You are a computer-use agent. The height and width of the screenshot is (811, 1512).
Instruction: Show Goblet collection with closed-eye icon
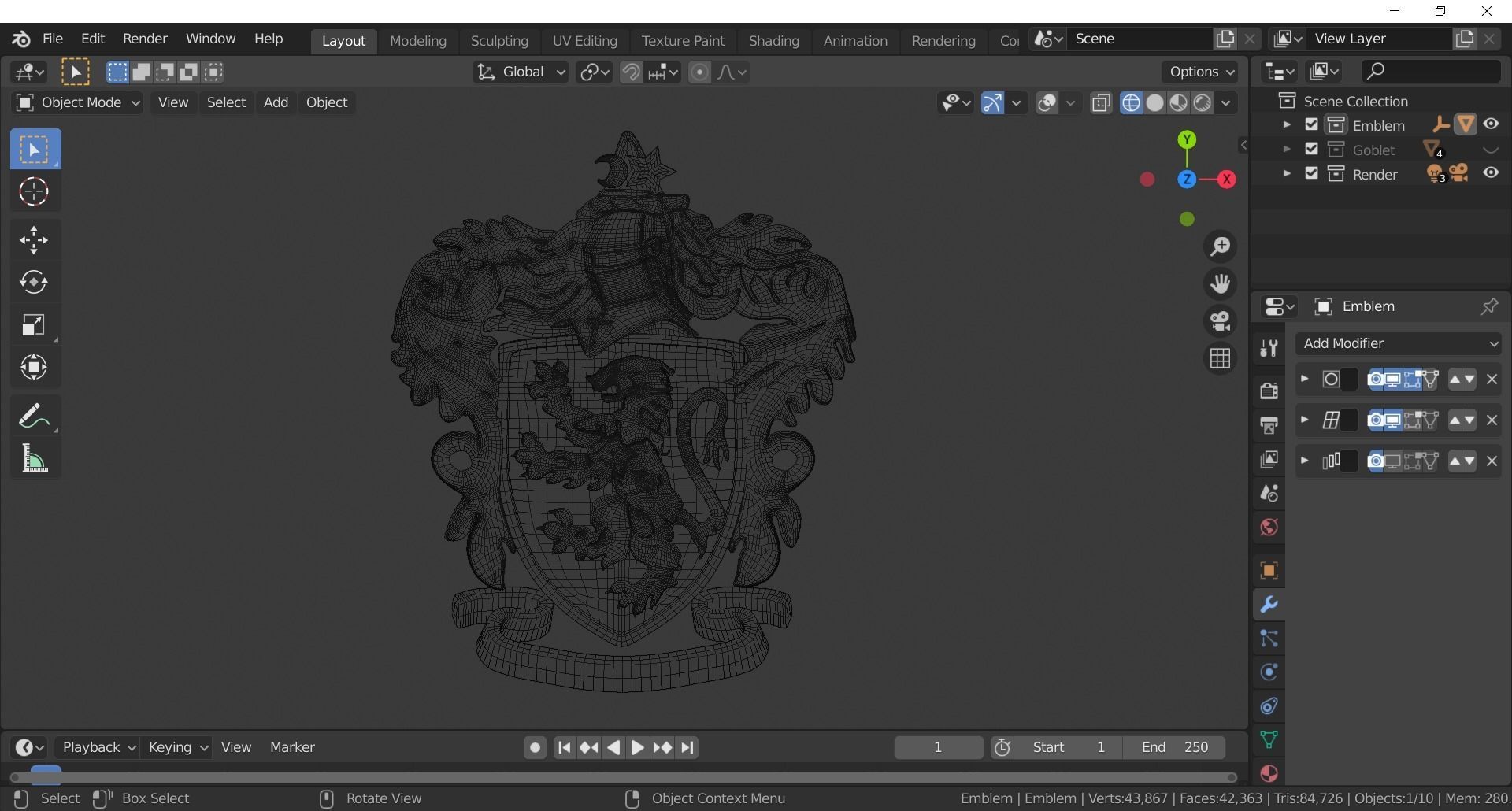click(1491, 150)
